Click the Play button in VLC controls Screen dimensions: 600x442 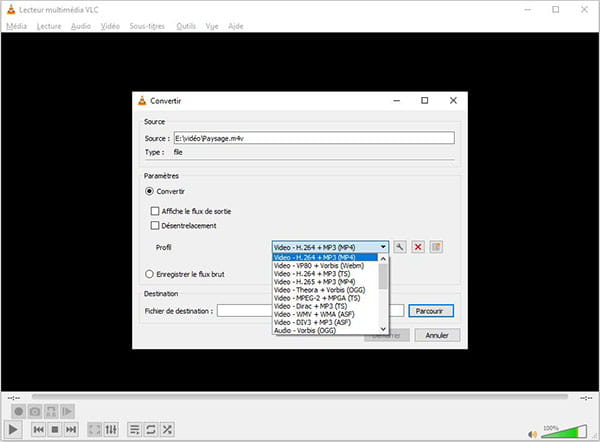(13, 430)
